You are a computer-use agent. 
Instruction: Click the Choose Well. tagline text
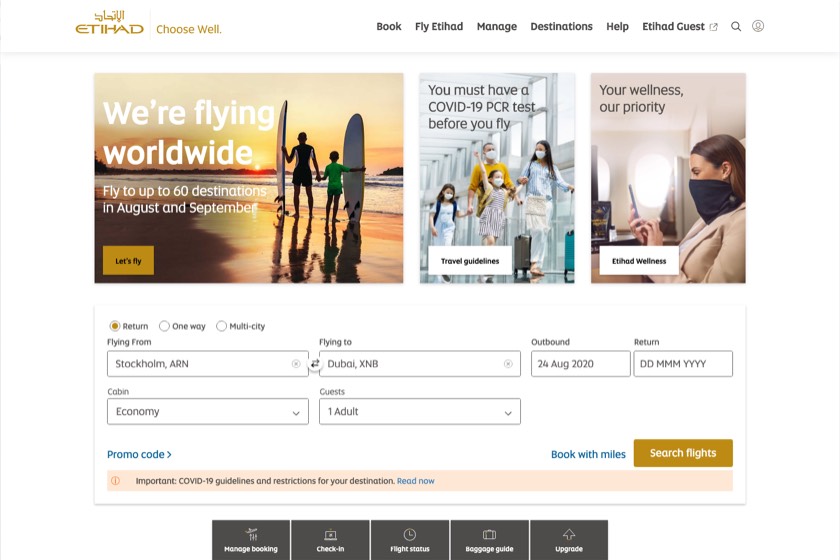189,29
